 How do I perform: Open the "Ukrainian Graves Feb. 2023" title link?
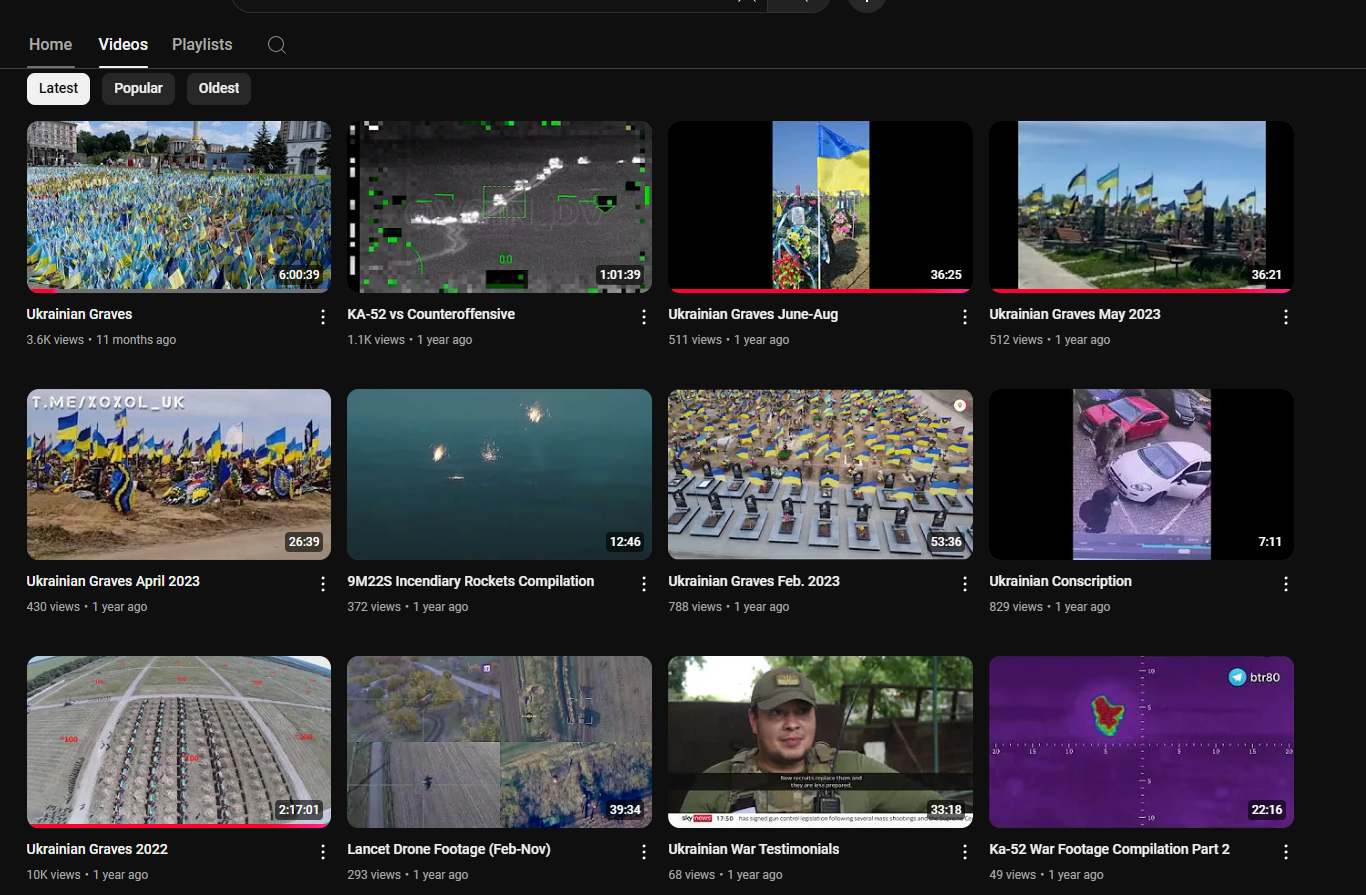pyautogui.click(x=754, y=581)
